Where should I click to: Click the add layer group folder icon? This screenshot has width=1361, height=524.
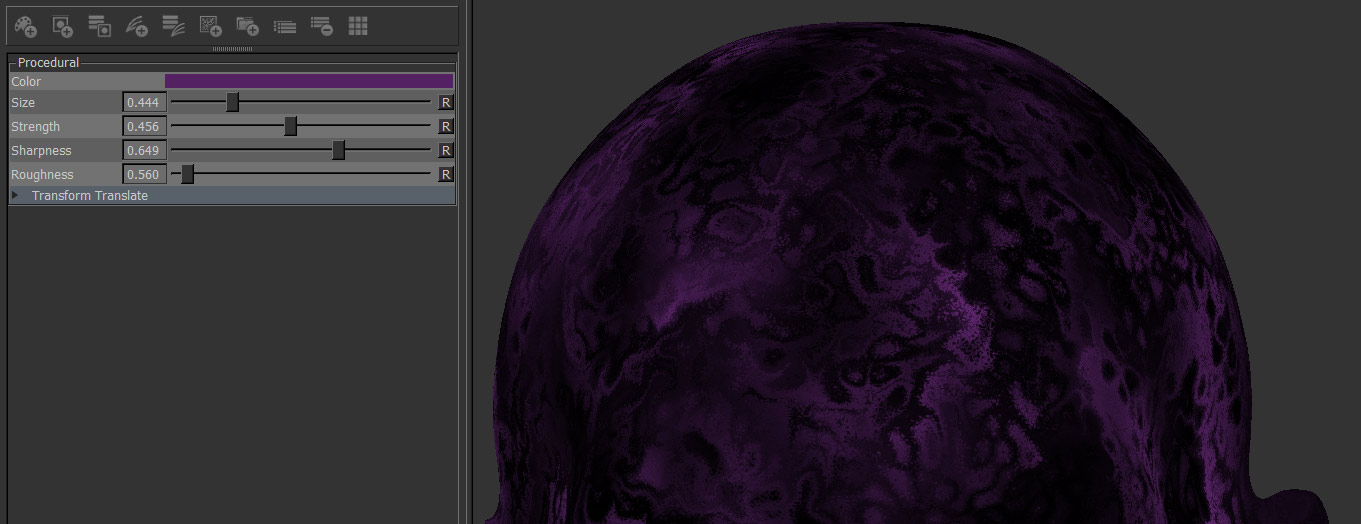pos(247,26)
